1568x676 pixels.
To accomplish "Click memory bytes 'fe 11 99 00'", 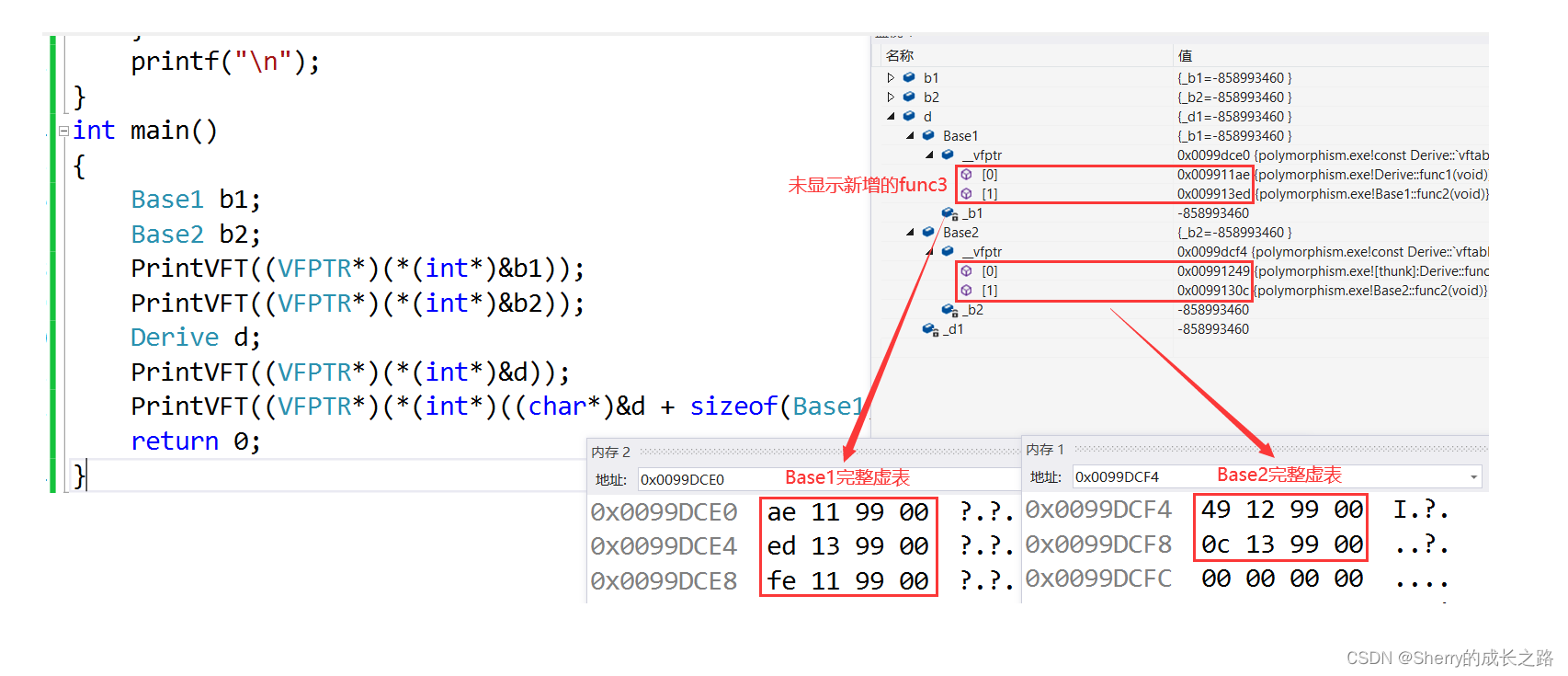I will click(x=847, y=581).
